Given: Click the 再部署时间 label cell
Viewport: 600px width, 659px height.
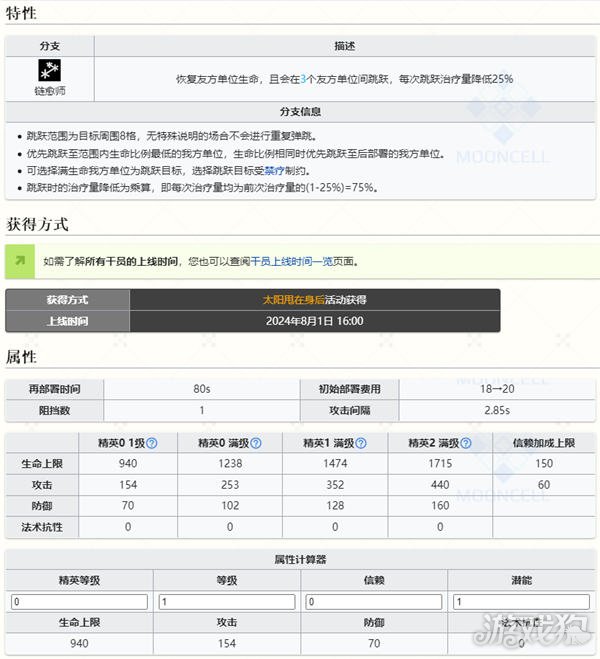Looking at the screenshot, I should 54,389.
